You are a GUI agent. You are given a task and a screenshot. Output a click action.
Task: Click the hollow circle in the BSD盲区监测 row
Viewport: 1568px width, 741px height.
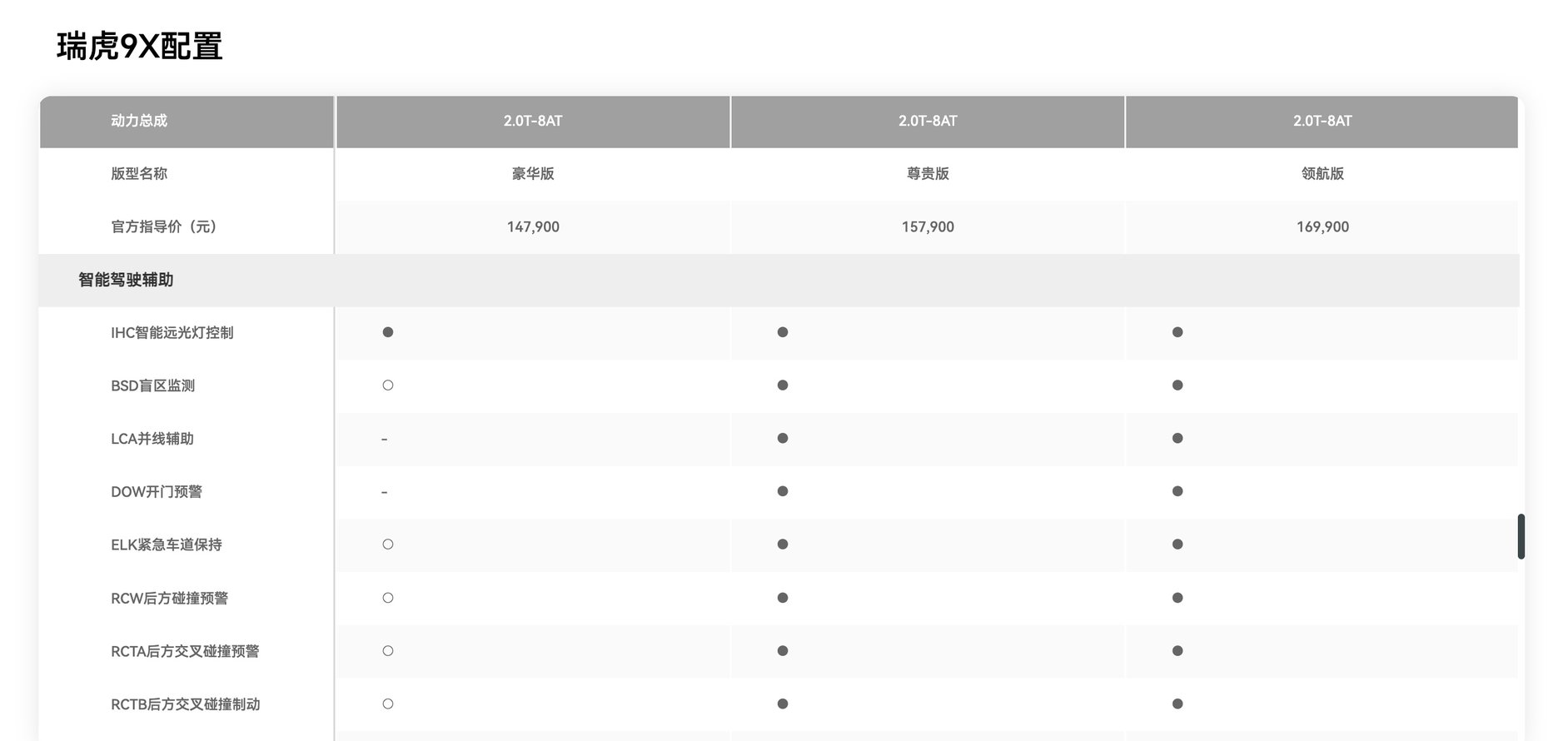coord(388,385)
